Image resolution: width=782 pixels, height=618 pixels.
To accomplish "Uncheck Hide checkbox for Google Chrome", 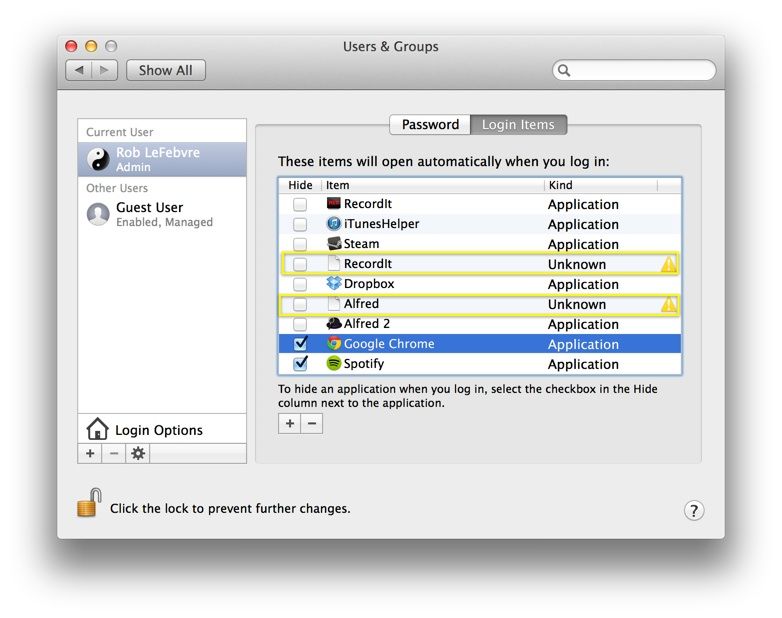I will point(300,344).
